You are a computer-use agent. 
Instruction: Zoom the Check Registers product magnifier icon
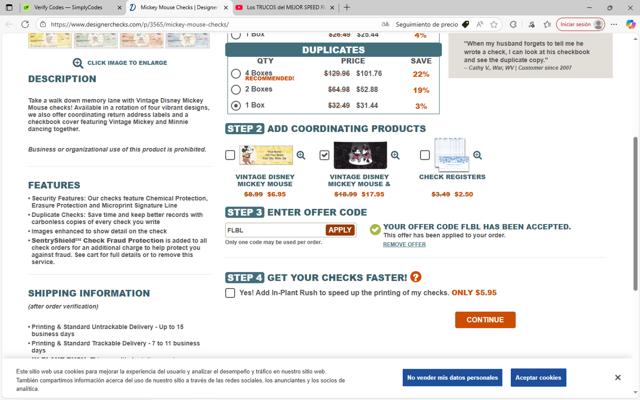[x=477, y=155]
